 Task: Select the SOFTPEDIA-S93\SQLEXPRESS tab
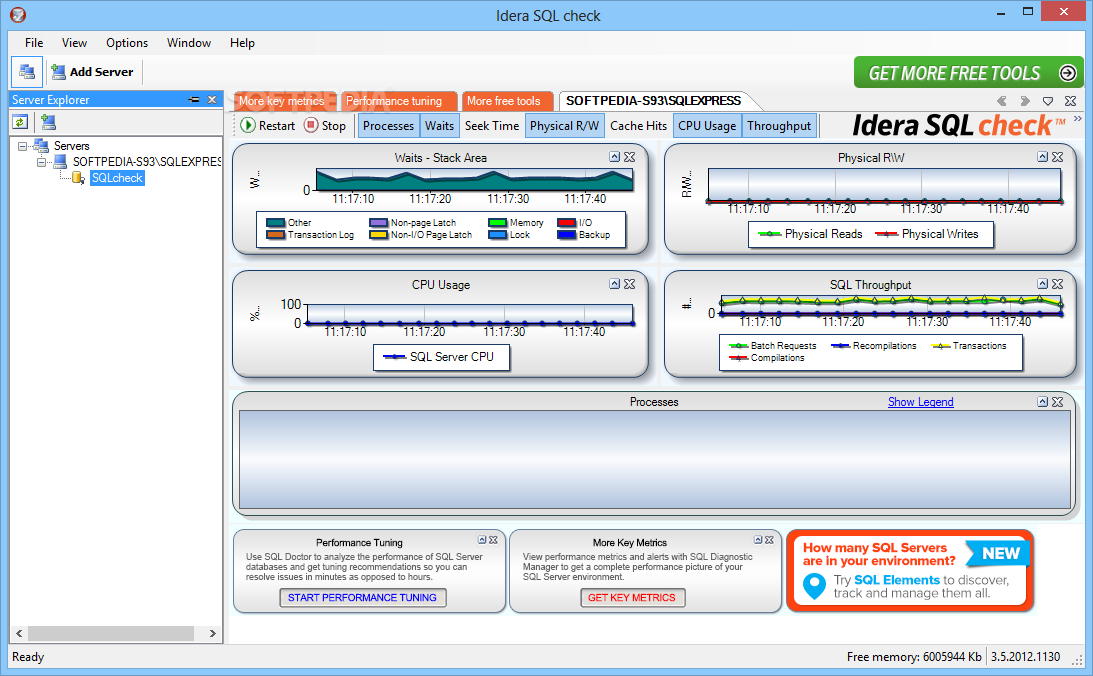coord(653,101)
